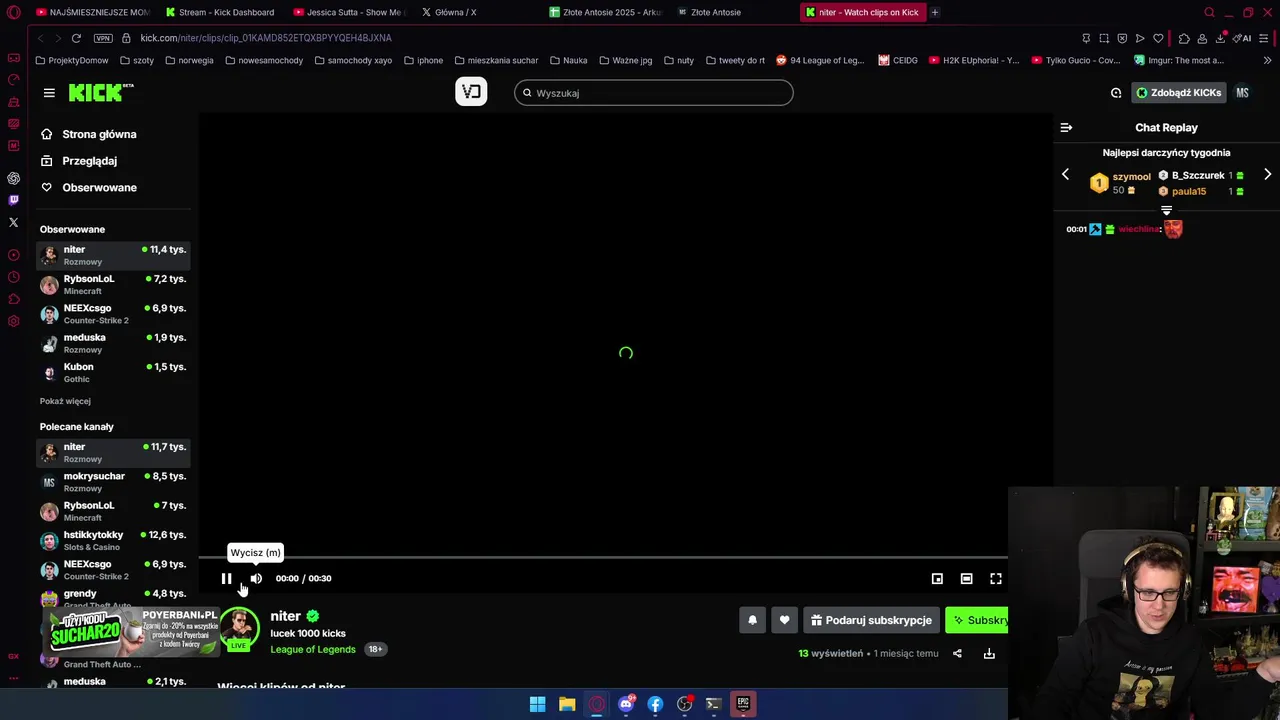Screen dimensions: 1280x720
Task: Click the icon left of Zdobądź KICKs
Action: 1116,93
